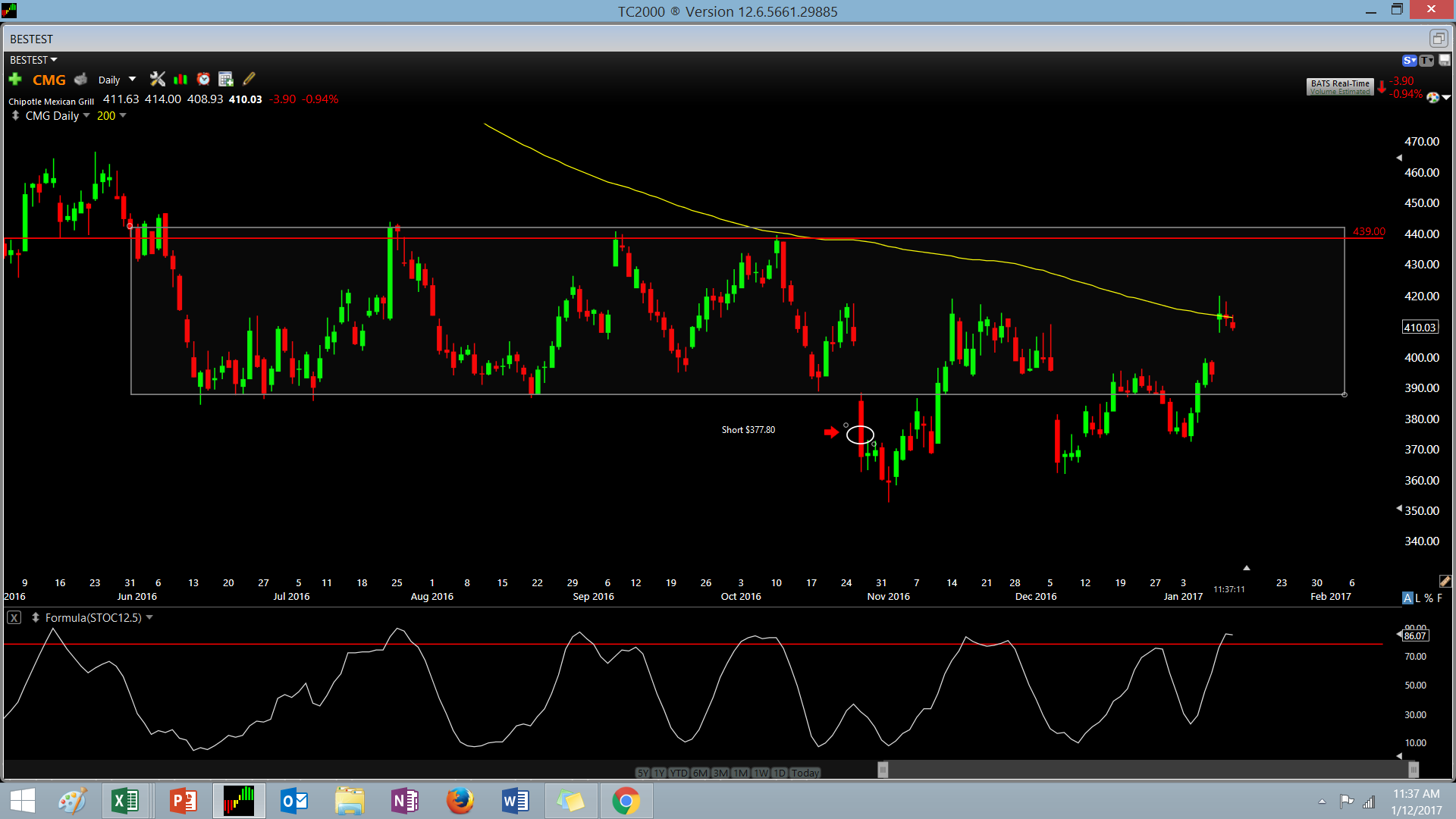Open chart settings wrench and screwdriver icon

point(158,79)
